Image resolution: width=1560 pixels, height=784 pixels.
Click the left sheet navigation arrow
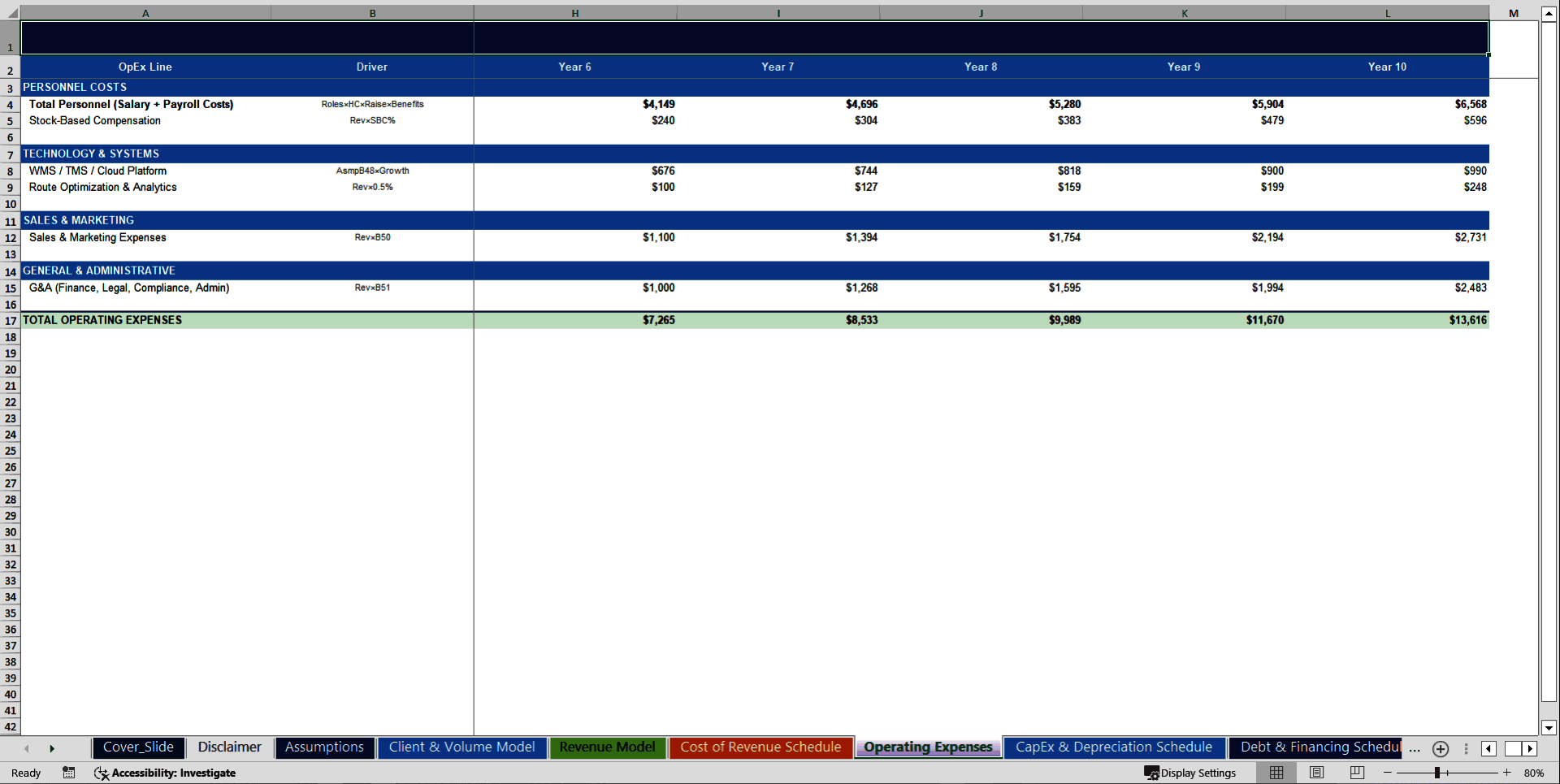pyautogui.click(x=26, y=748)
